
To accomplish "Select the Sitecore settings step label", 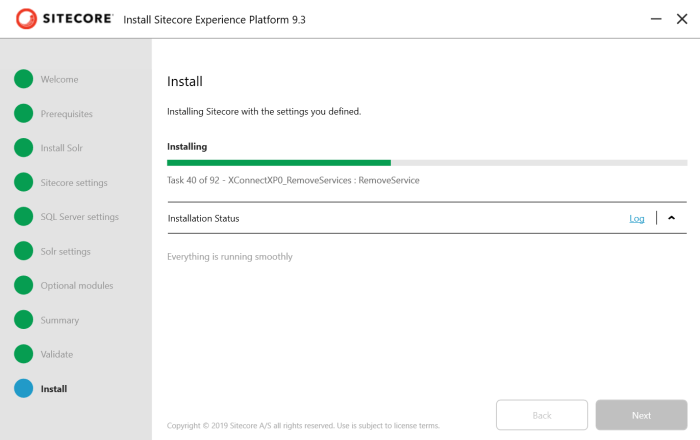I will point(74,183).
